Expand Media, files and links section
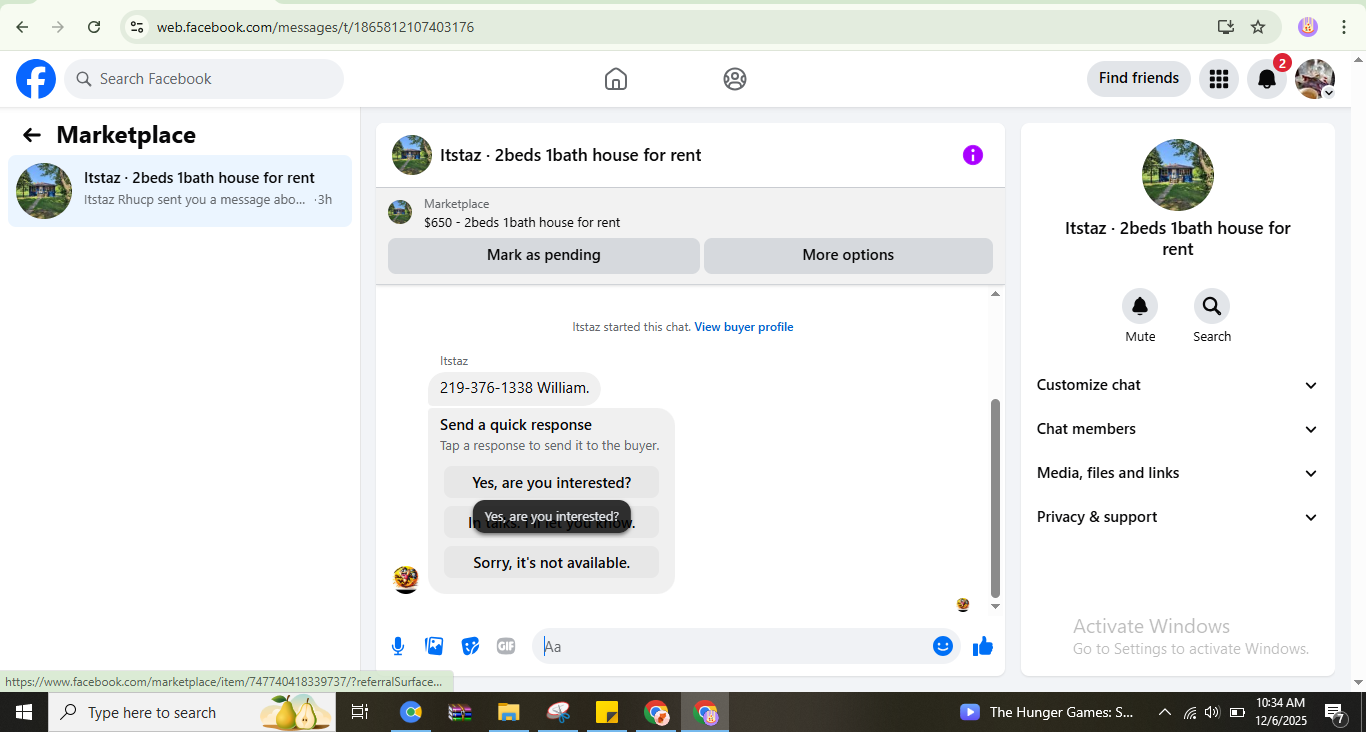 [x=1177, y=473]
